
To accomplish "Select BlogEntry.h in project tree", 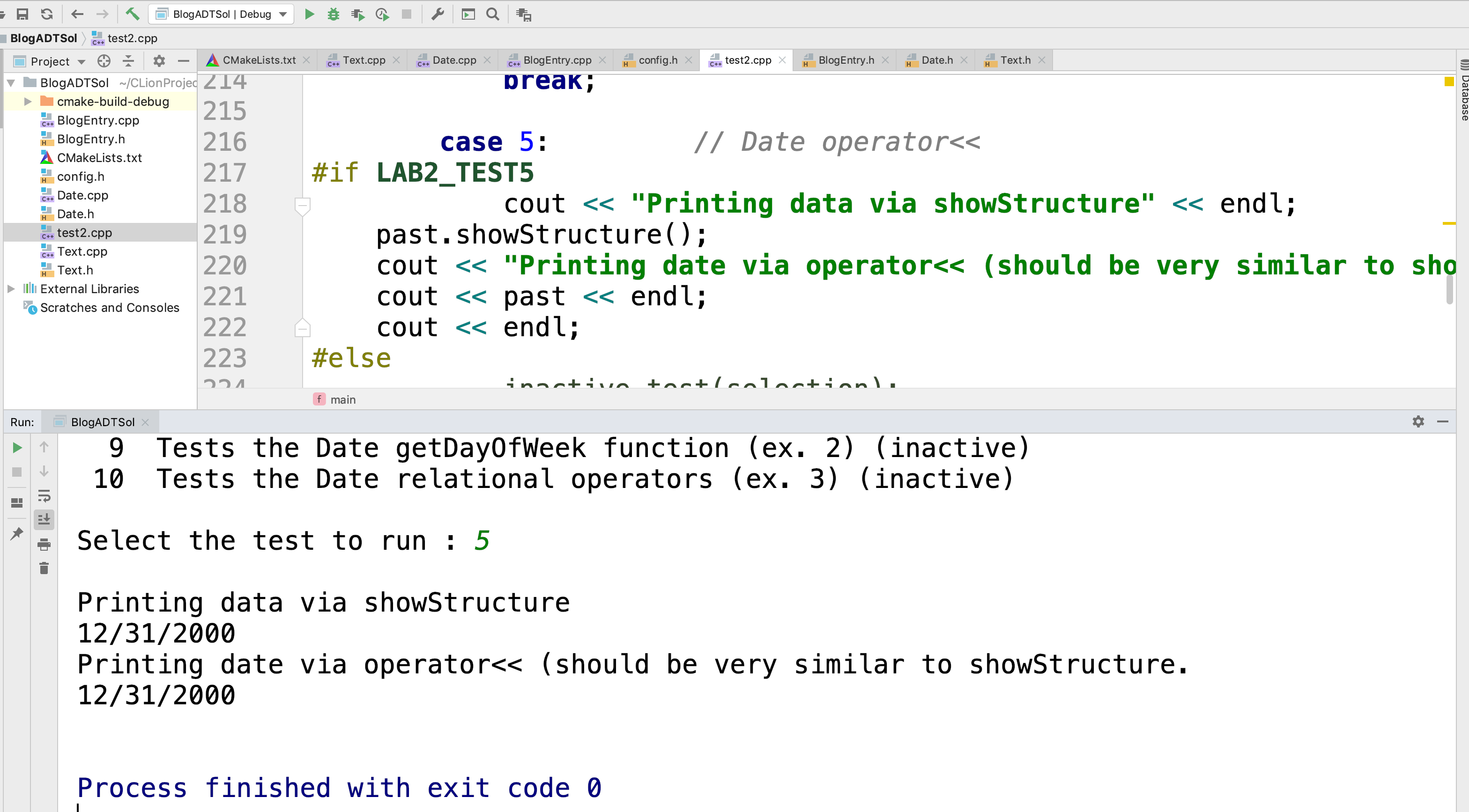I will tap(91, 139).
